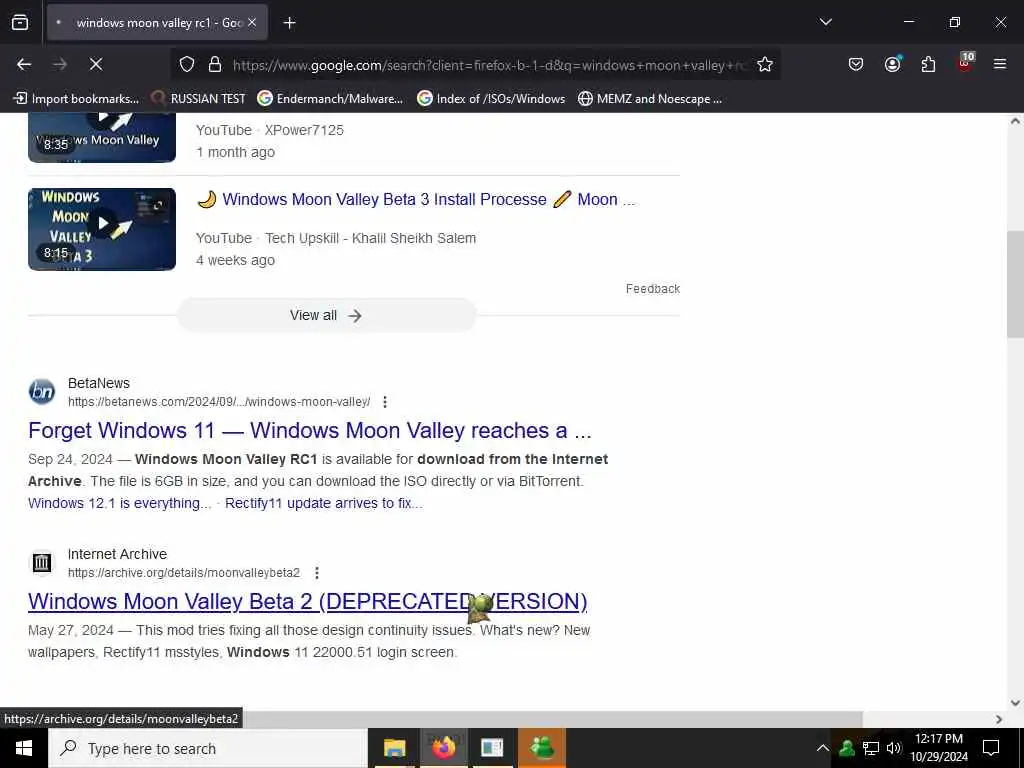Image resolution: width=1024 pixels, height=768 pixels.
Task: Open the Windows Start menu
Action: pos(24,748)
